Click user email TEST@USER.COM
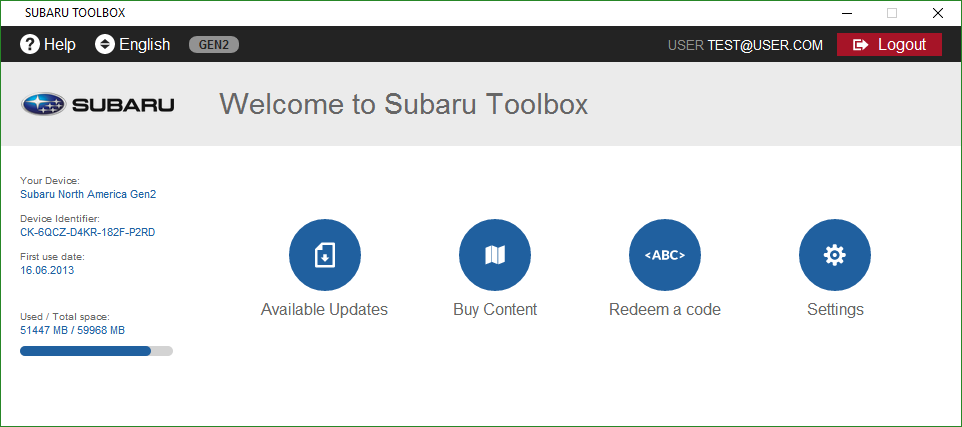This screenshot has width=962, height=427. pyautogui.click(x=765, y=45)
